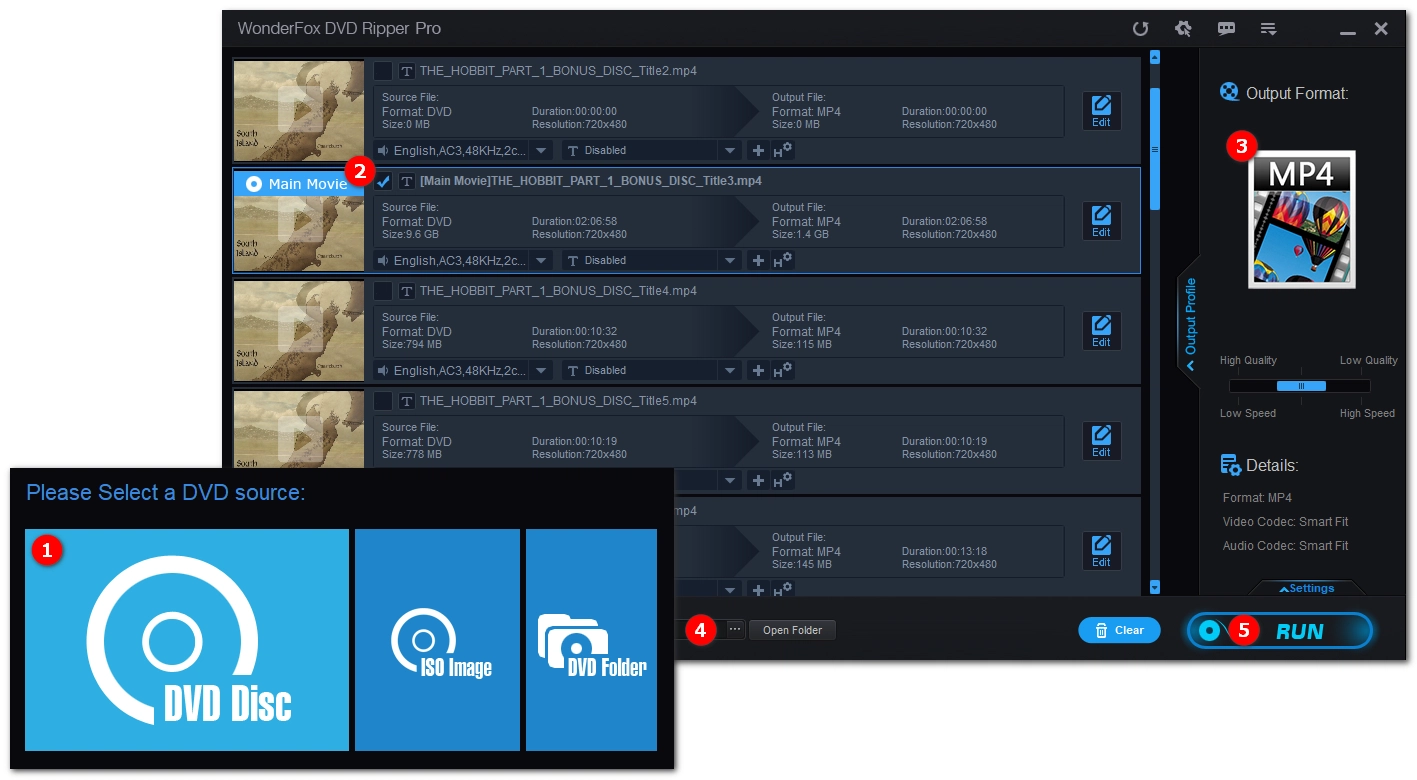Click filename THE_HOBBIT_PART_1_BONUS_DISC_Title4.mp4
Viewport: 1417px width, 780px height.
558,291
